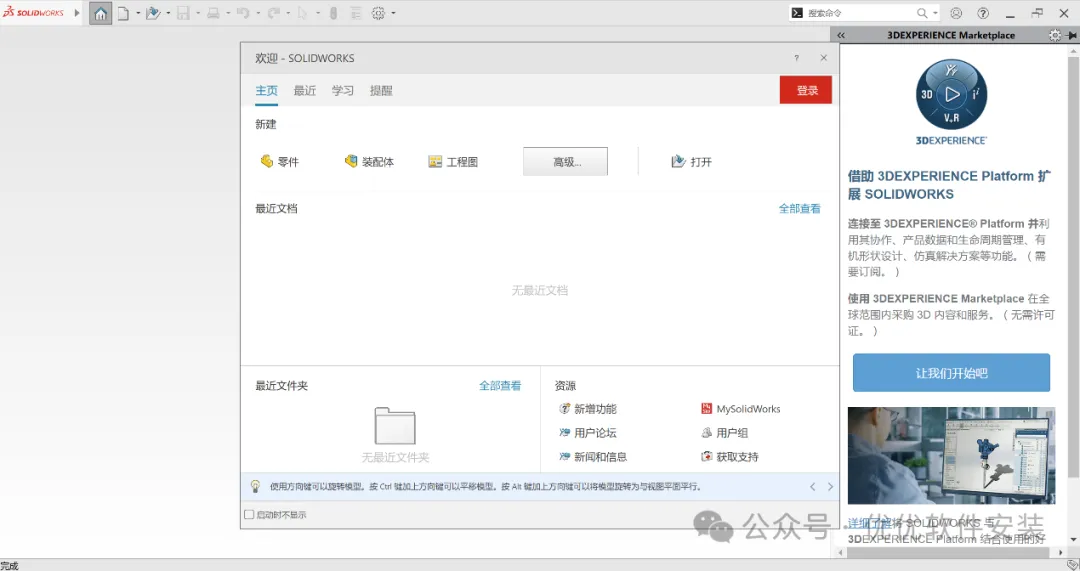View all (全部查看) recent documents
This screenshot has width=1080, height=571.
coord(800,209)
